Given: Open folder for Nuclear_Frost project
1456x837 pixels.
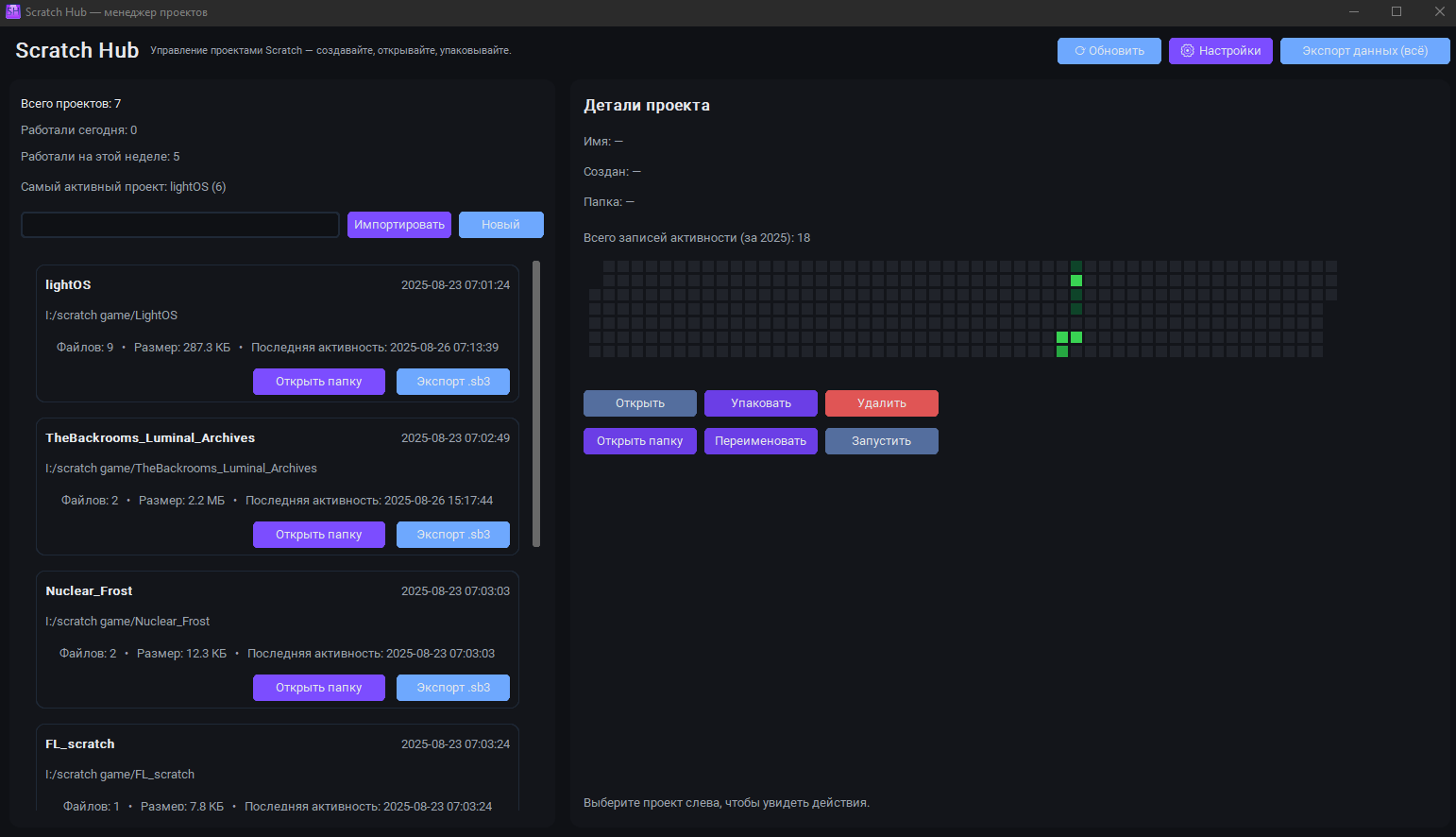Looking at the screenshot, I should pyautogui.click(x=319, y=688).
